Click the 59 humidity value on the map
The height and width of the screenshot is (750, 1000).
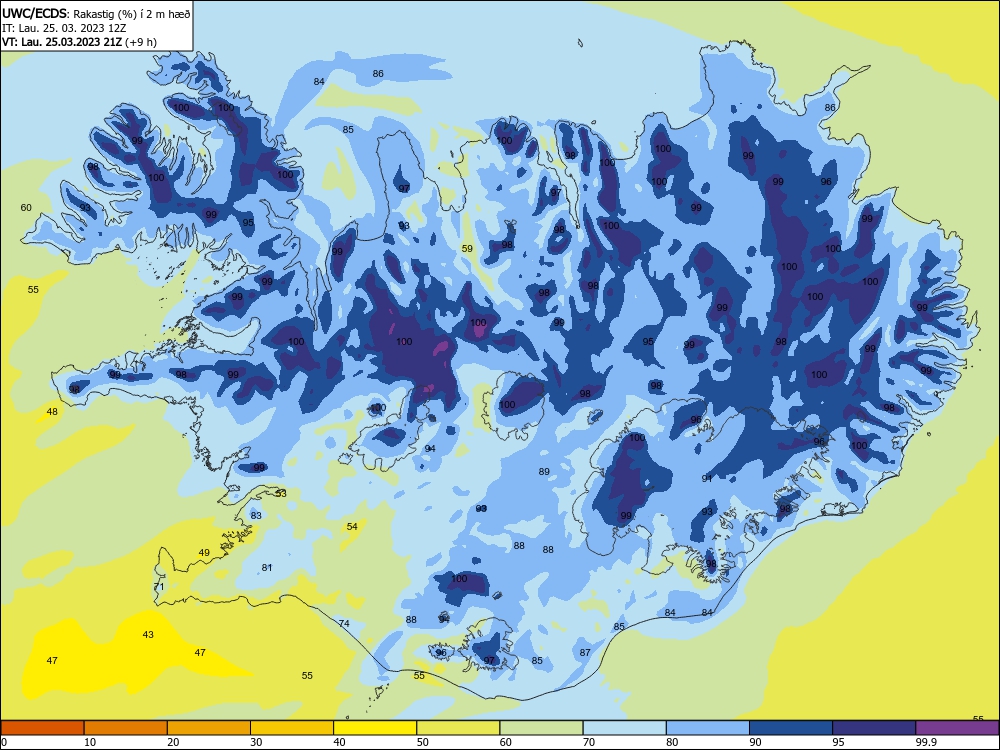(x=467, y=249)
